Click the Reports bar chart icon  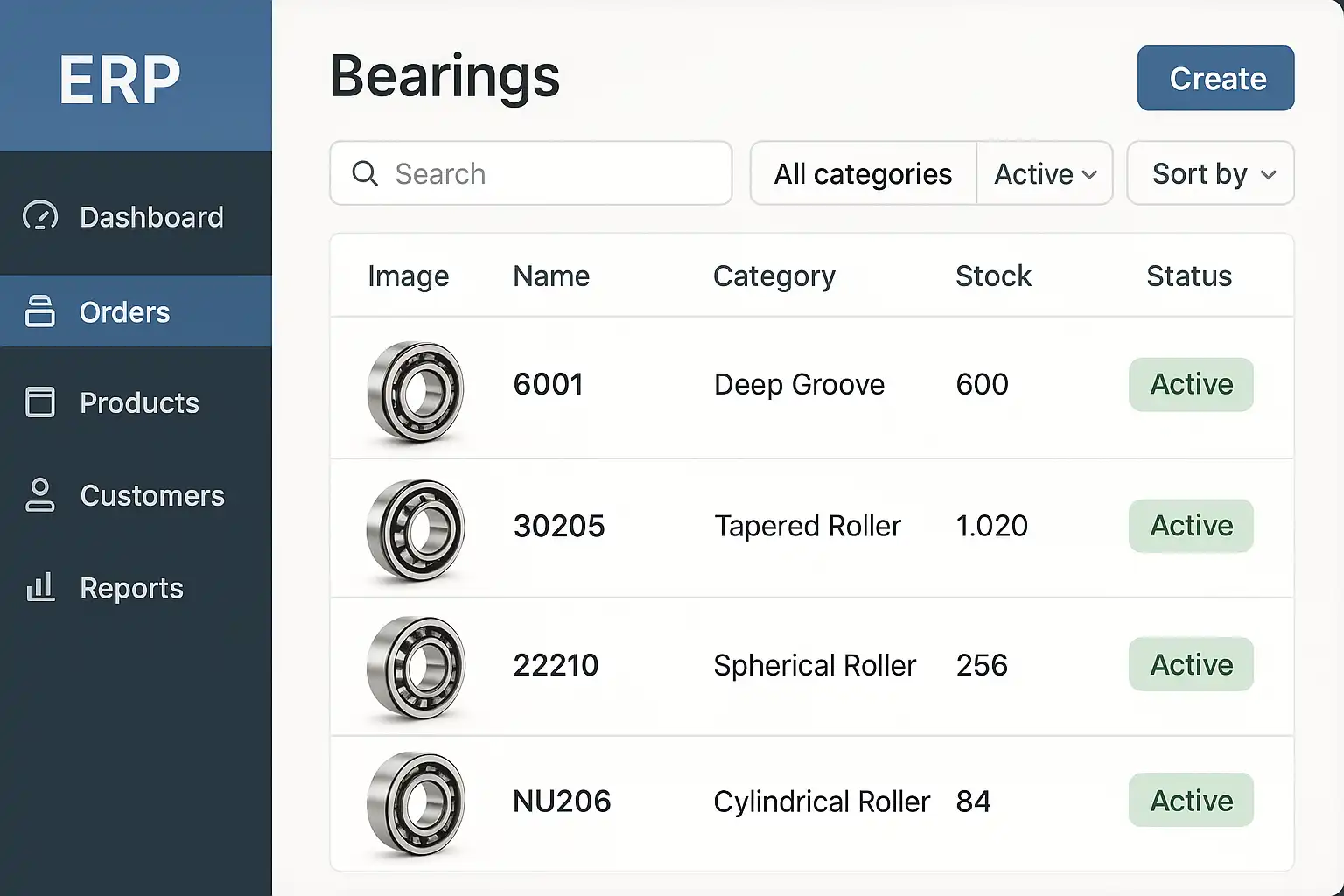click(40, 587)
